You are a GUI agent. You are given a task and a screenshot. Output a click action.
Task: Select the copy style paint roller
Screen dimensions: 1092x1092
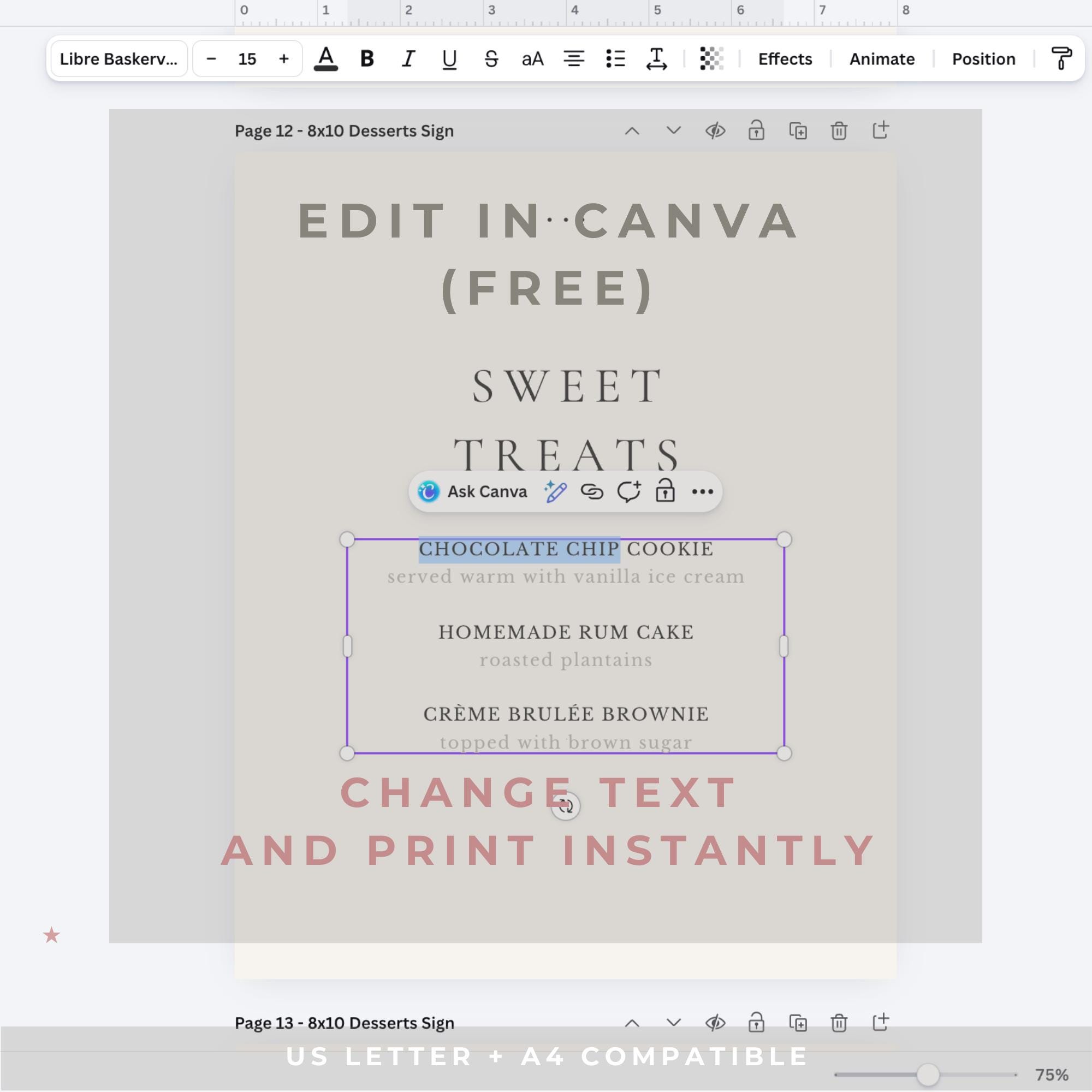[1061, 59]
